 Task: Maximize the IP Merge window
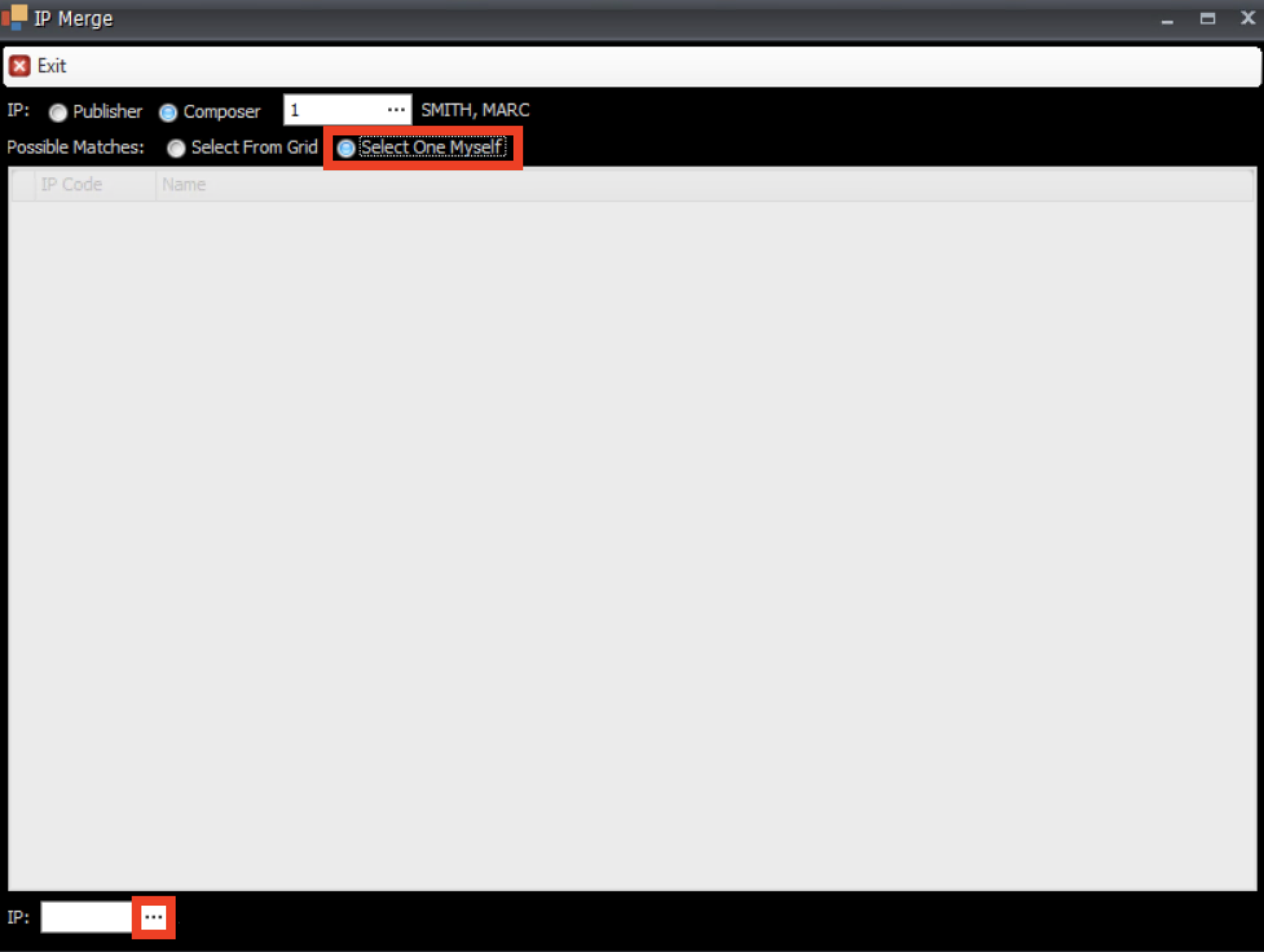(x=1207, y=18)
